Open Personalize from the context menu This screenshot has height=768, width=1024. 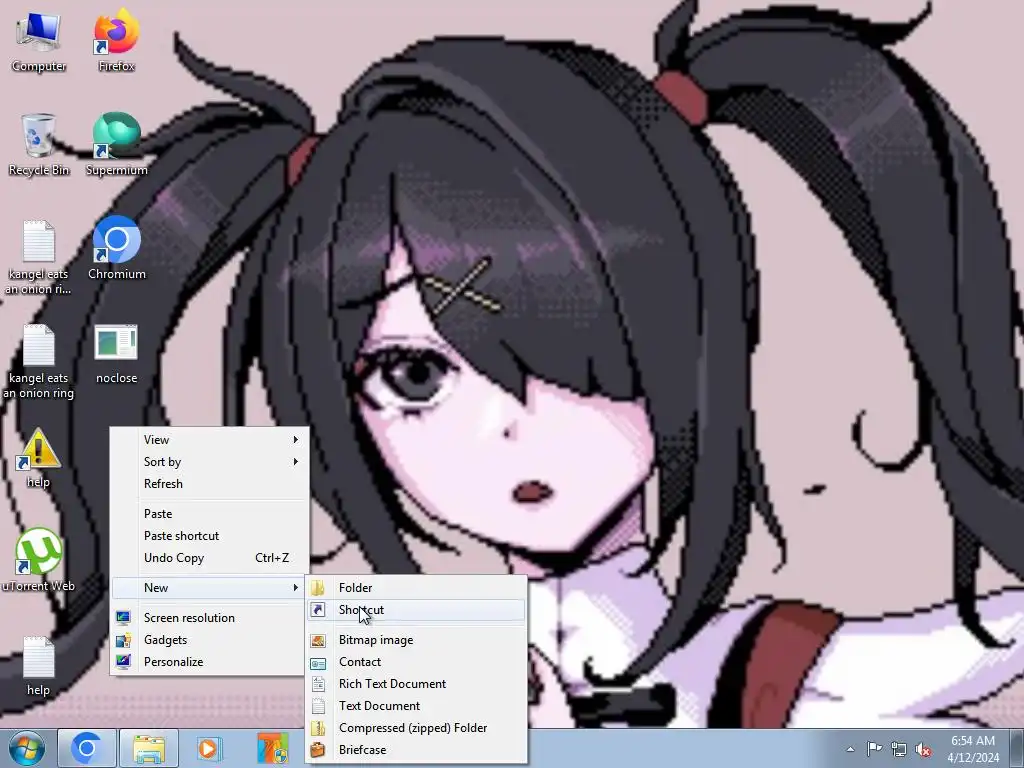209,662
